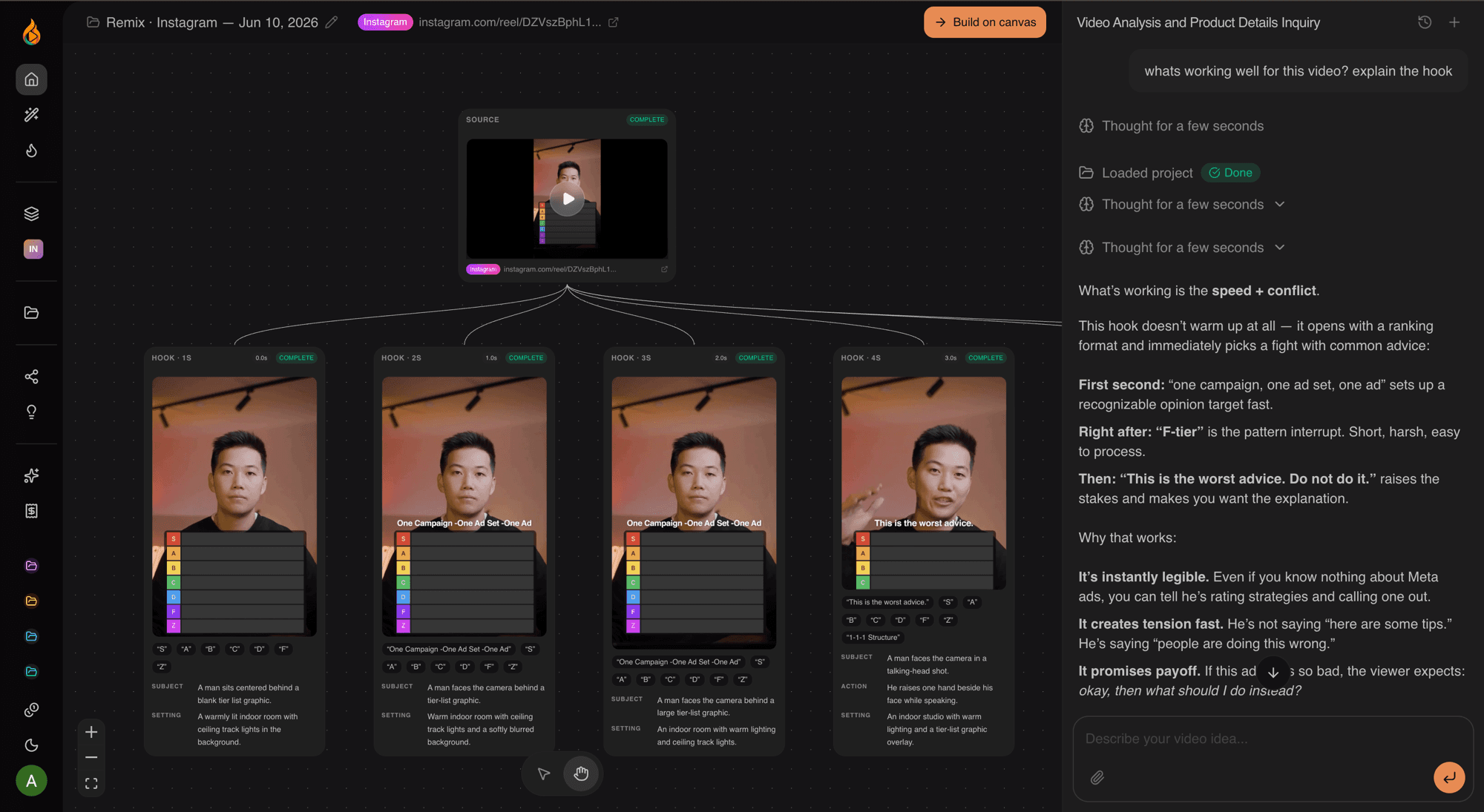Click the "1-1-1 Structure" tag on Hook 4s
Viewport: 1484px width, 812px height.
point(873,638)
